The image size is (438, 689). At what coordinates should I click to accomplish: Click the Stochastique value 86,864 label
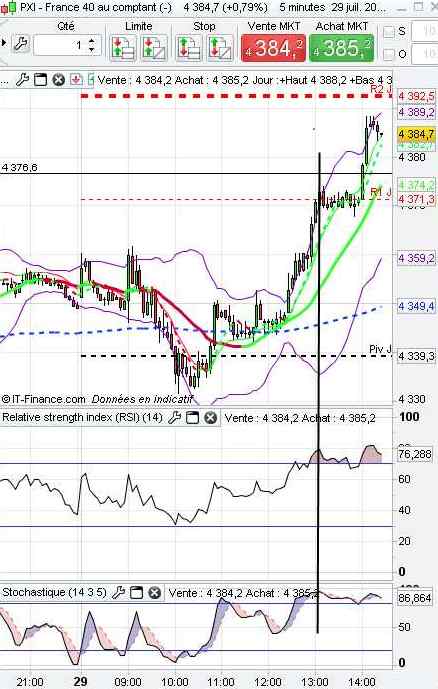(415, 598)
